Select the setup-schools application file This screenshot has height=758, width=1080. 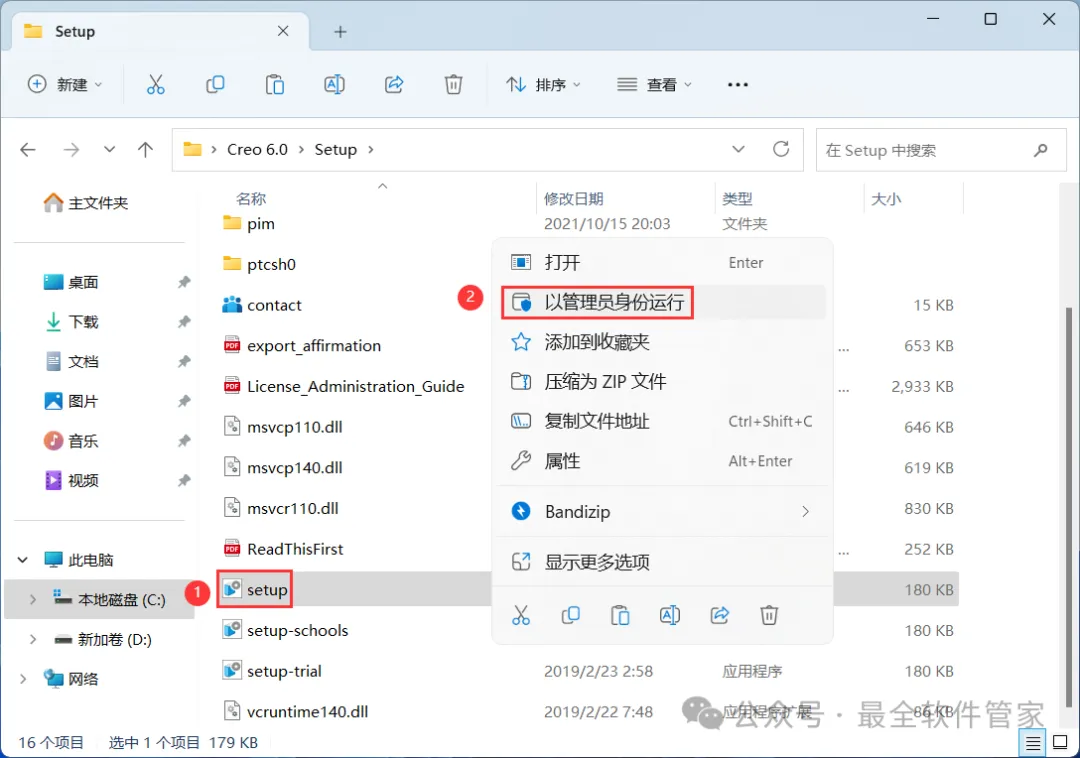pos(286,630)
